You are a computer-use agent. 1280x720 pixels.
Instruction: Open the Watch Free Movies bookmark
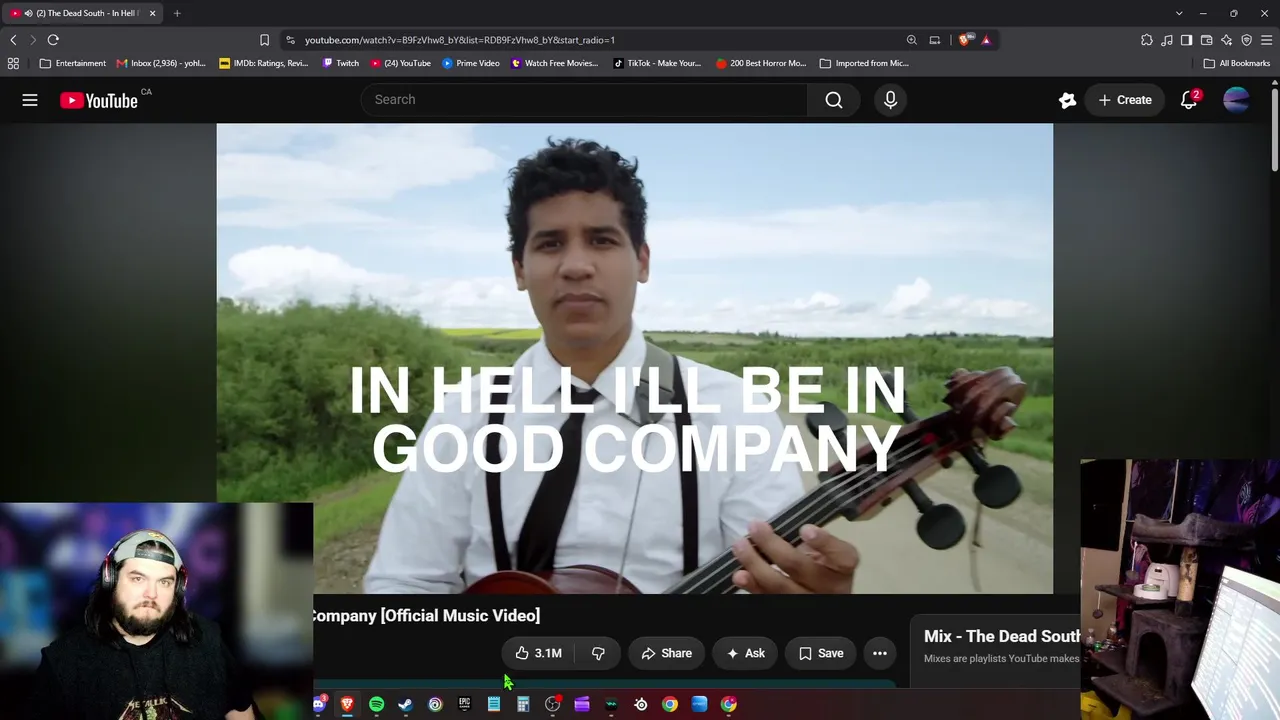coord(555,63)
